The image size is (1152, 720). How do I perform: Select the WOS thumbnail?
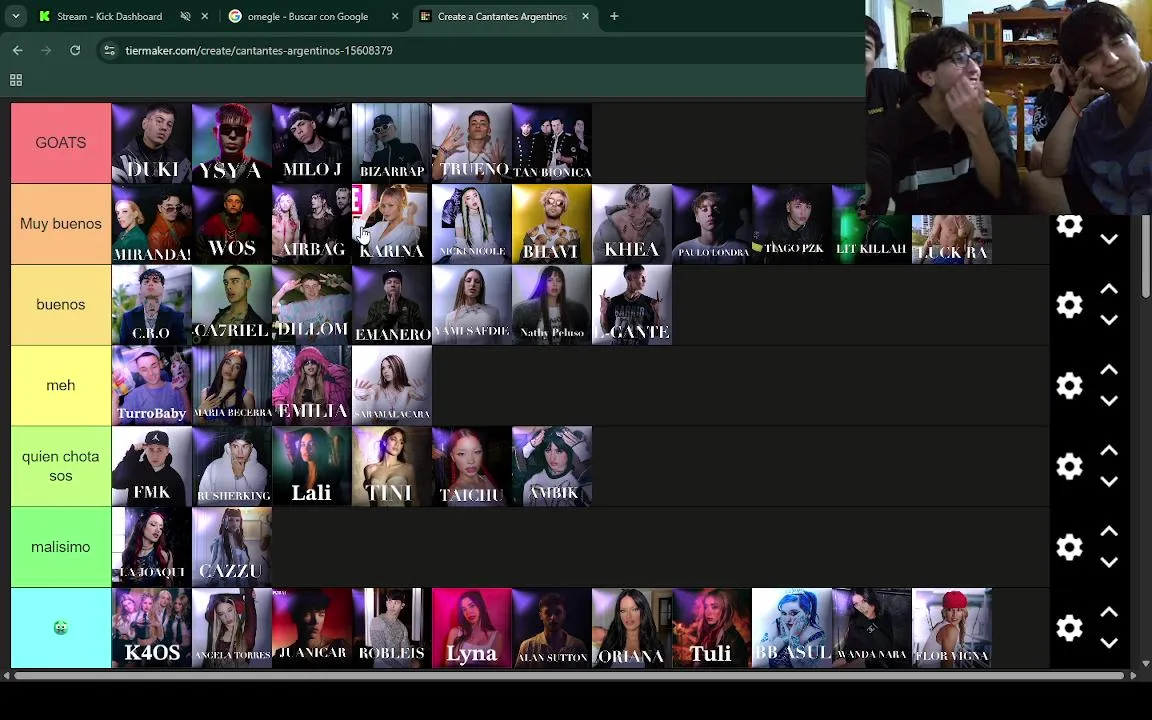231,223
